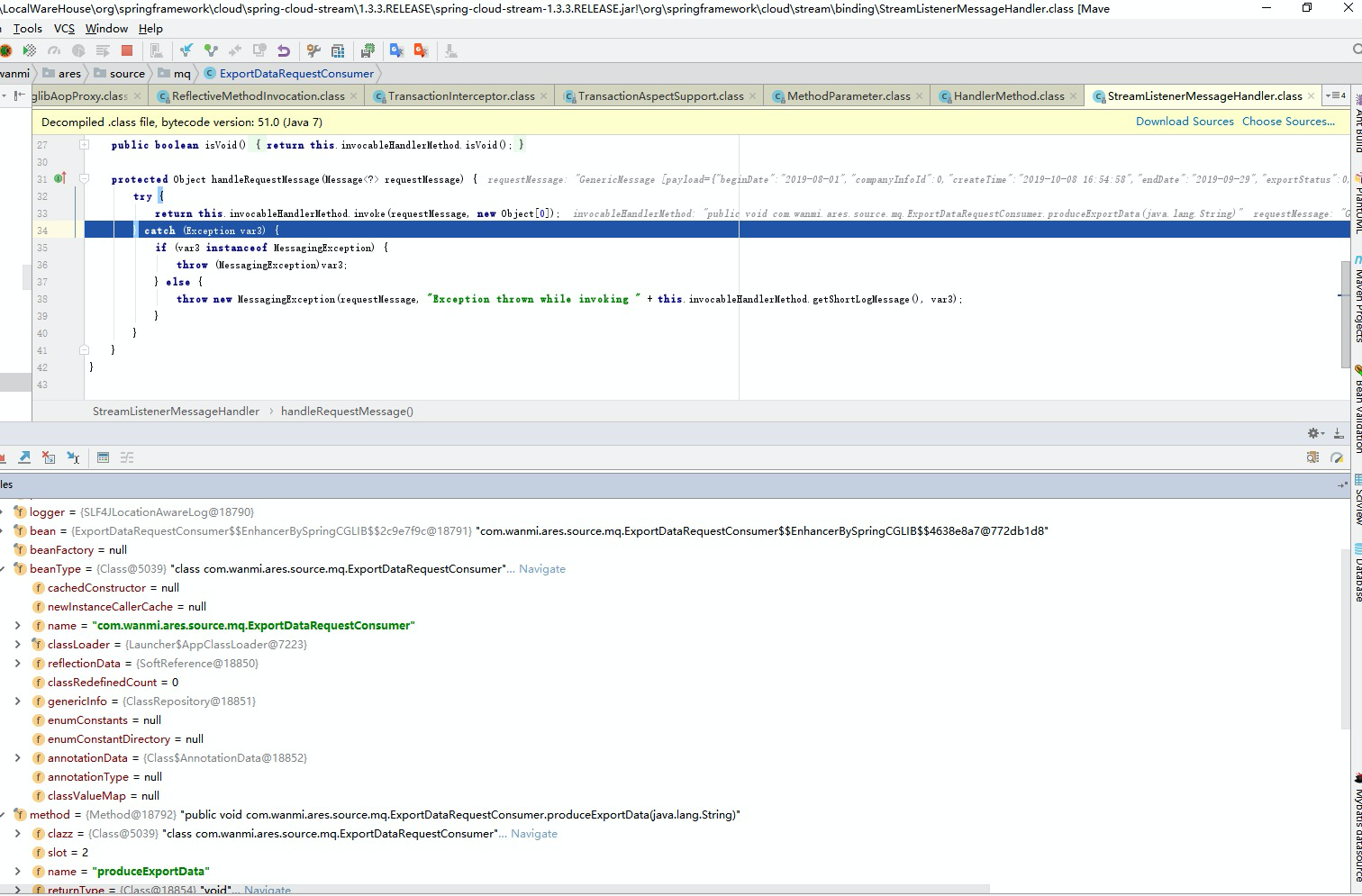The height and width of the screenshot is (896, 1362).
Task: Click the Download Sources link
Action: coord(1185,122)
